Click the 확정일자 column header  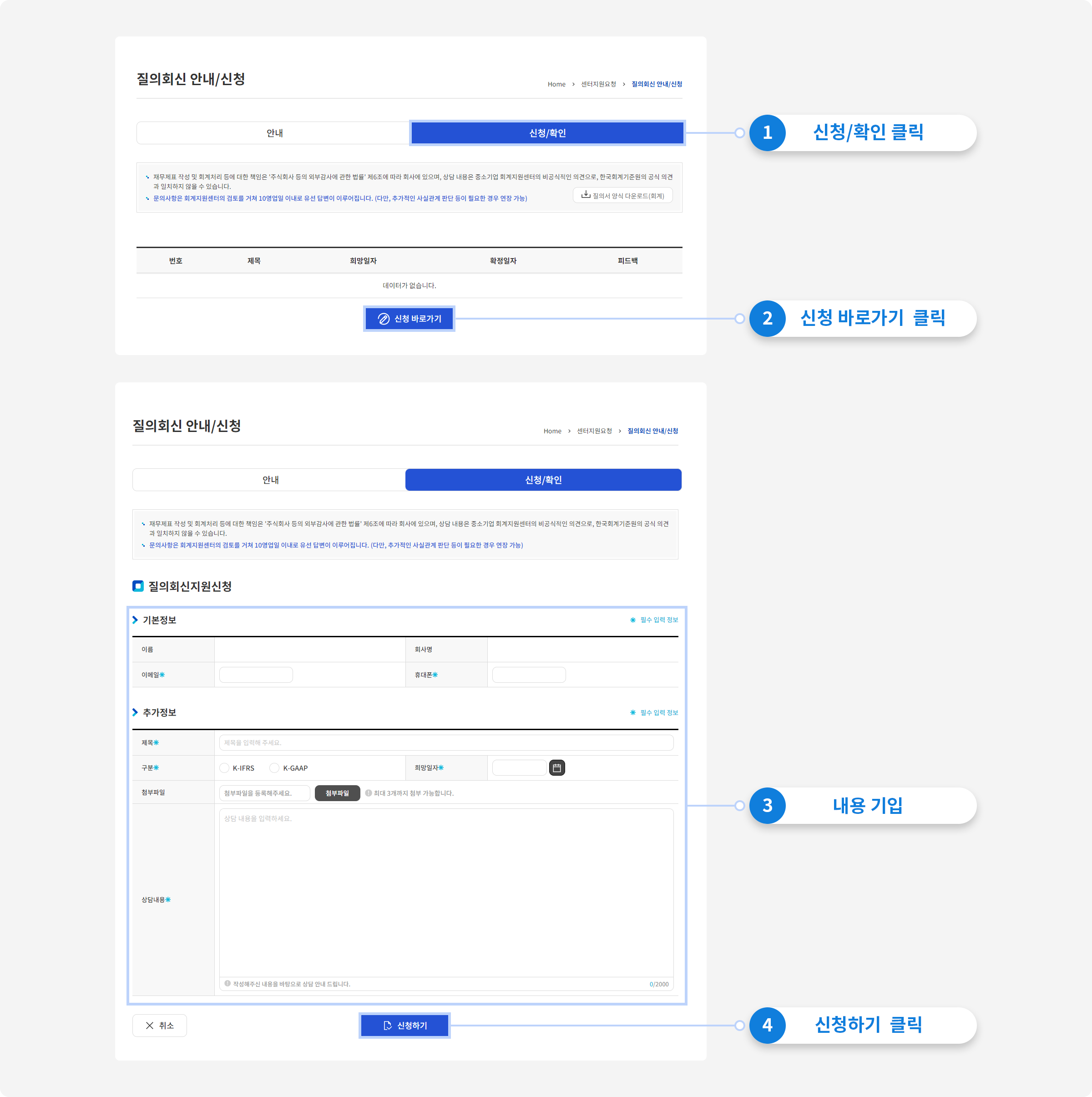503,261
